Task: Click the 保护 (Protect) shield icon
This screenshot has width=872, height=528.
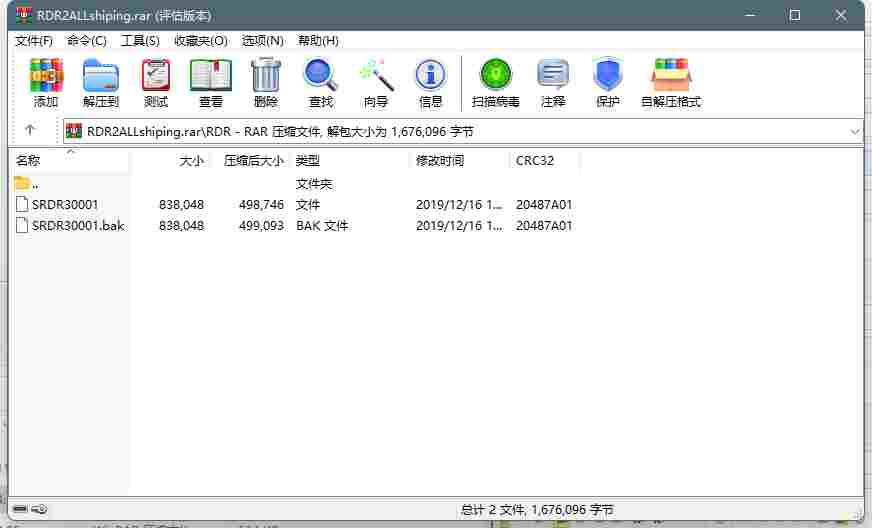Action: click(x=607, y=75)
